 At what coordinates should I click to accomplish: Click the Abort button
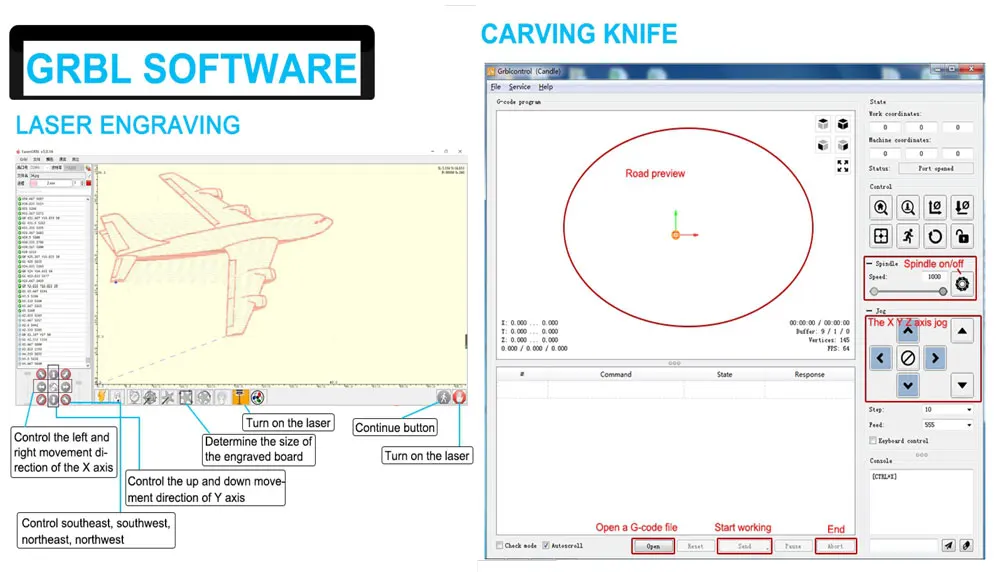835,546
